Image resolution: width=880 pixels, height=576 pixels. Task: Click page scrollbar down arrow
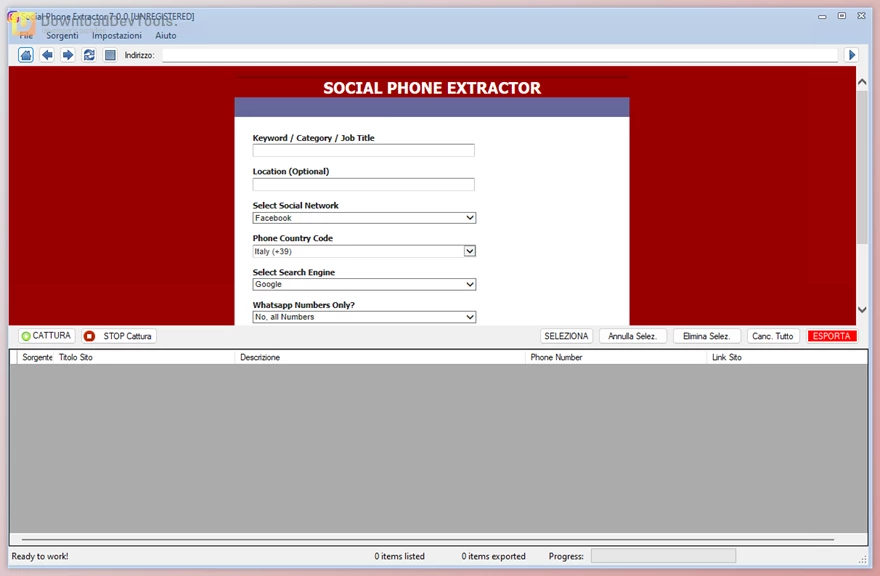click(x=862, y=310)
